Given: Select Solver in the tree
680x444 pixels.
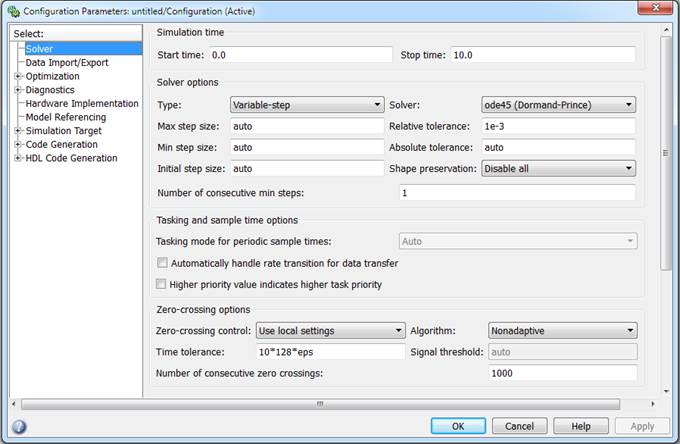Looking at the screenshot, I should (83, 49).
